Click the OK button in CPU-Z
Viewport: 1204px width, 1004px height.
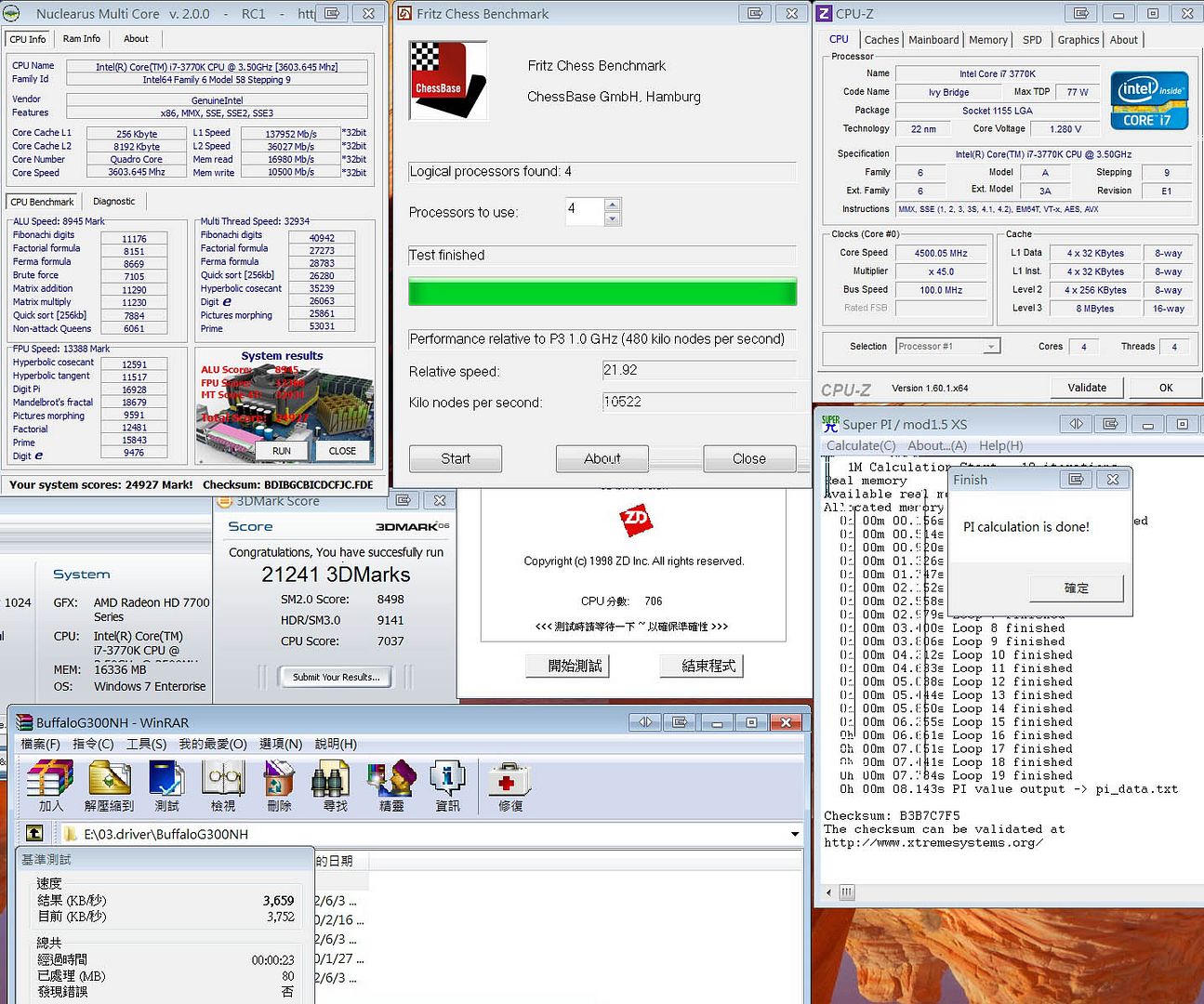[x=1166, y=388]
